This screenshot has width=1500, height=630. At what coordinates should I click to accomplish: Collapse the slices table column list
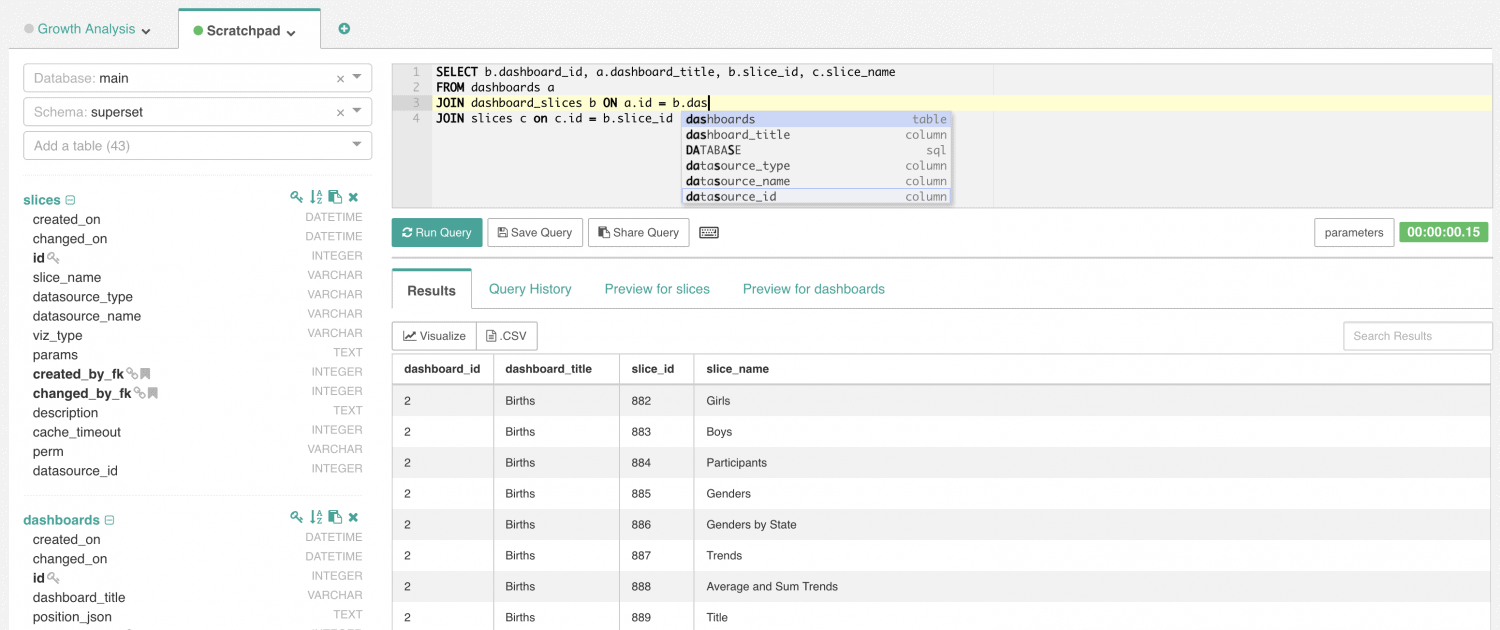[70, 200]
